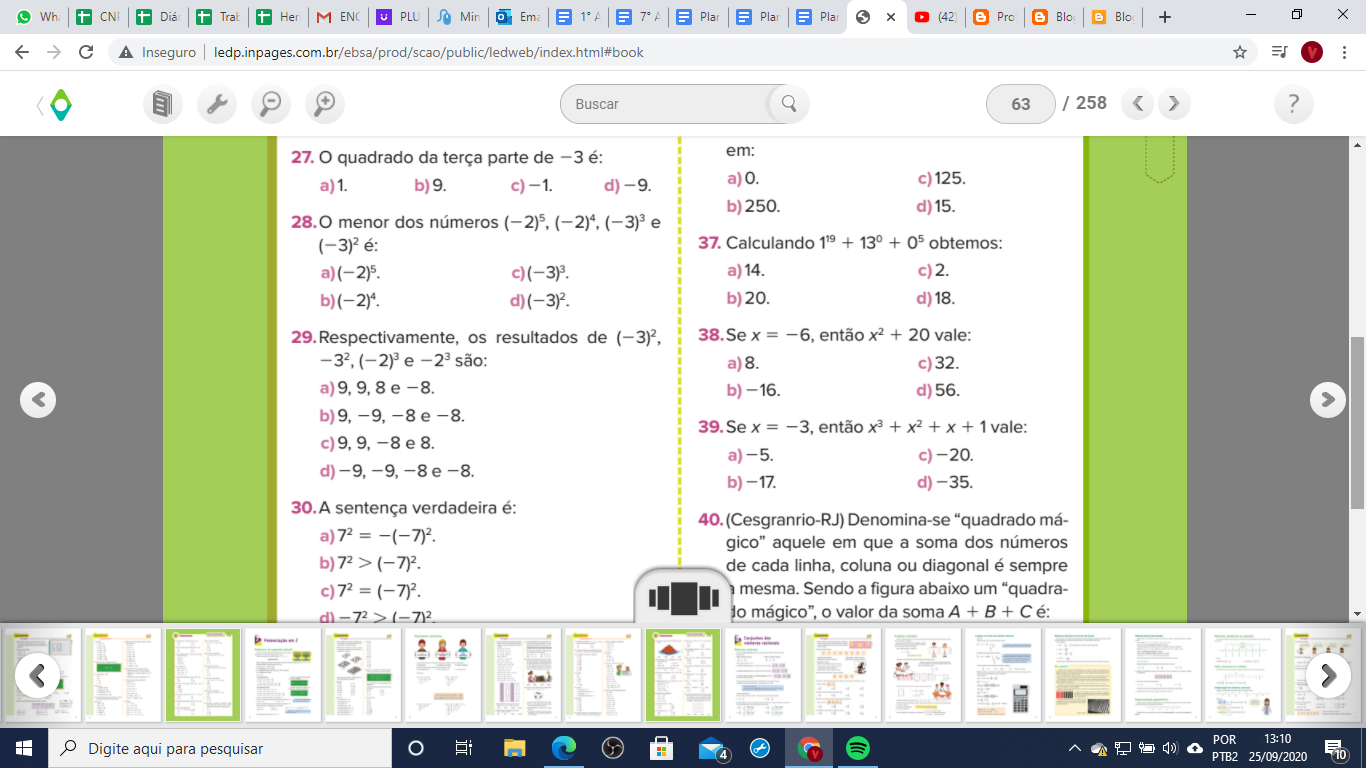Switch to the YouTube (42) tab
Screen dimensions: 1366x768
tap(937, 17)
